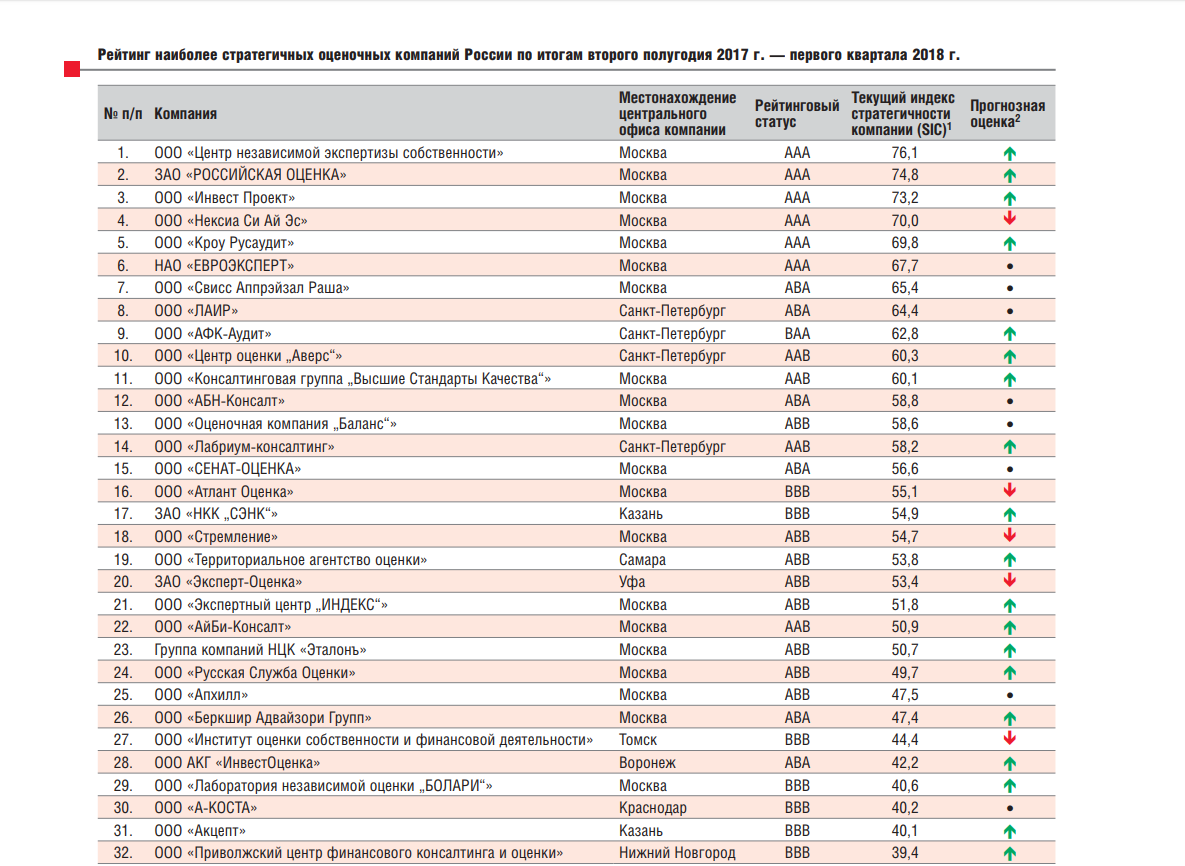Click the green arrow for ООО «Акцепт»
This screenshot has height=866, width=1185.
click(1010, 831)
